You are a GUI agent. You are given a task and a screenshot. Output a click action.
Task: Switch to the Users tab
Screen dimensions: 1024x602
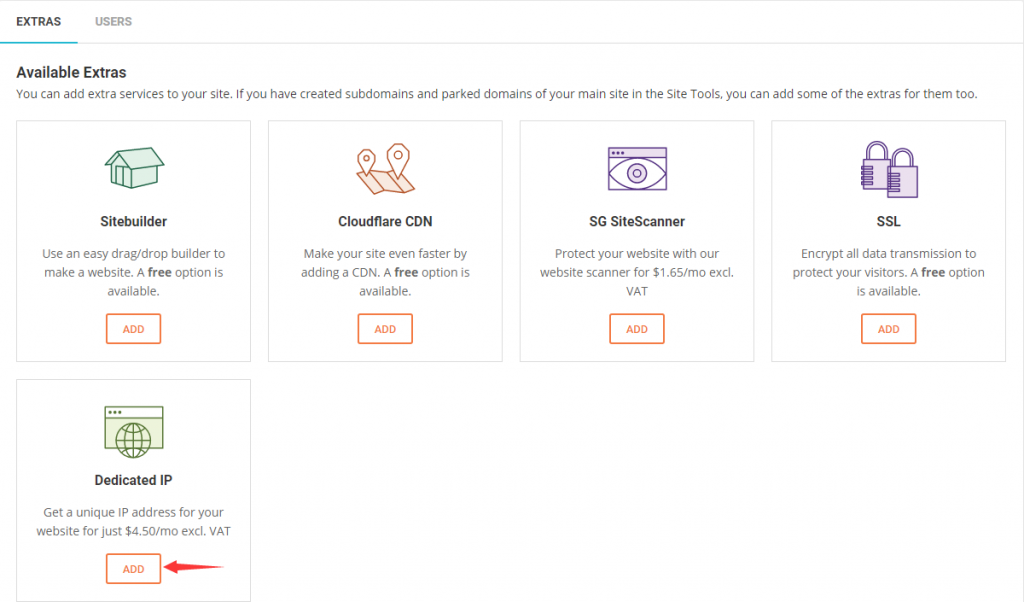[x=113, y=21]
